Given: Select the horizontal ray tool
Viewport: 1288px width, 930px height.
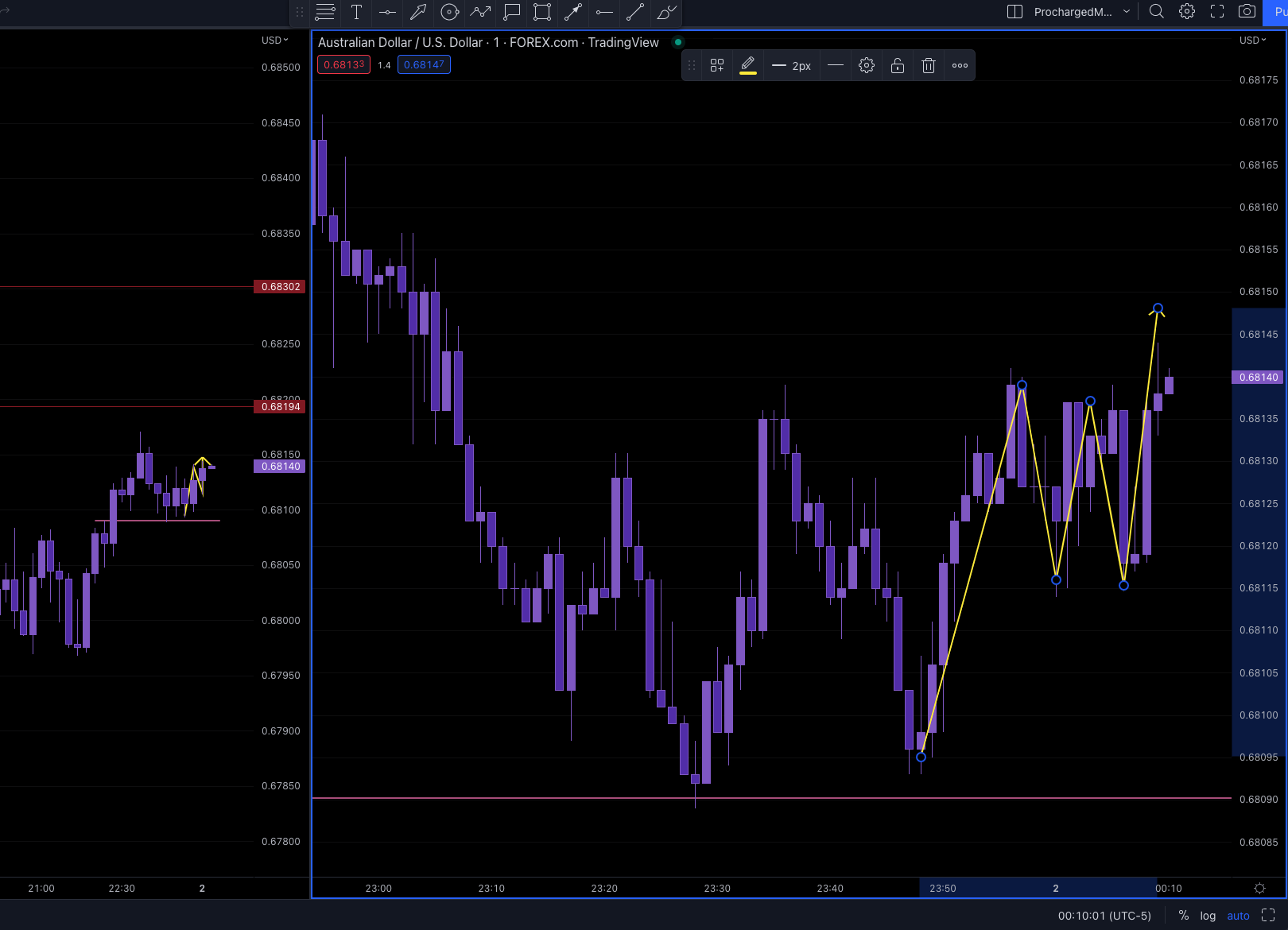Looking at the screenshot, I should pyautogui.click(x=604, y=12).
